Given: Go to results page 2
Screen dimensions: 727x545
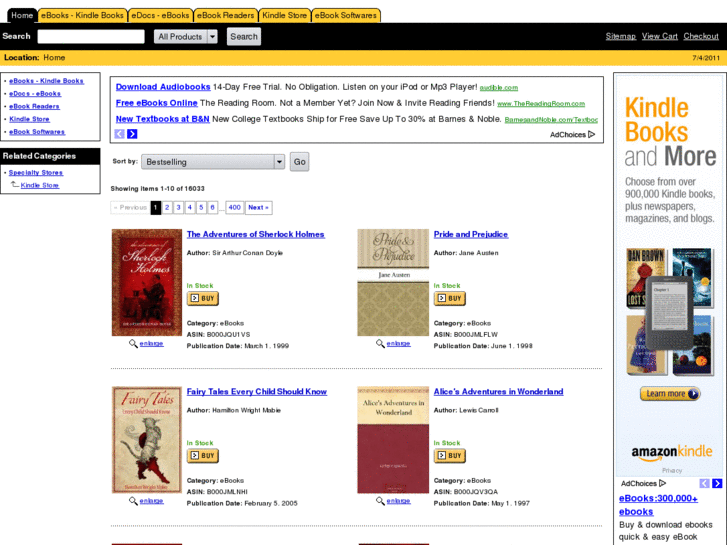Looking at the screenshot, I should [167, 207].
